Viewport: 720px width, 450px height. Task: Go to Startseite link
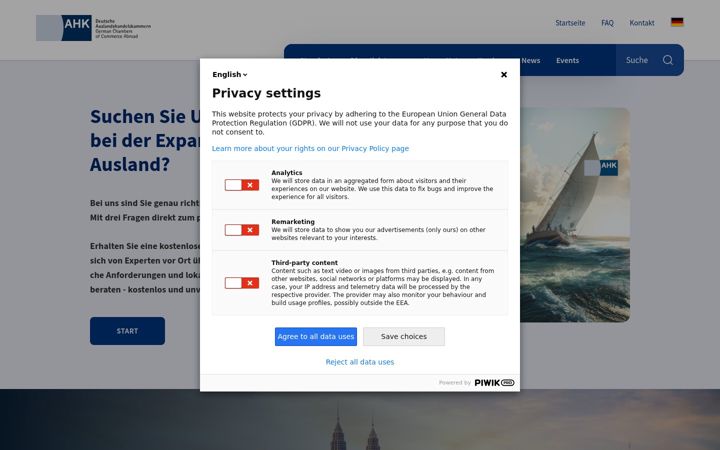[x=570, y=22]
